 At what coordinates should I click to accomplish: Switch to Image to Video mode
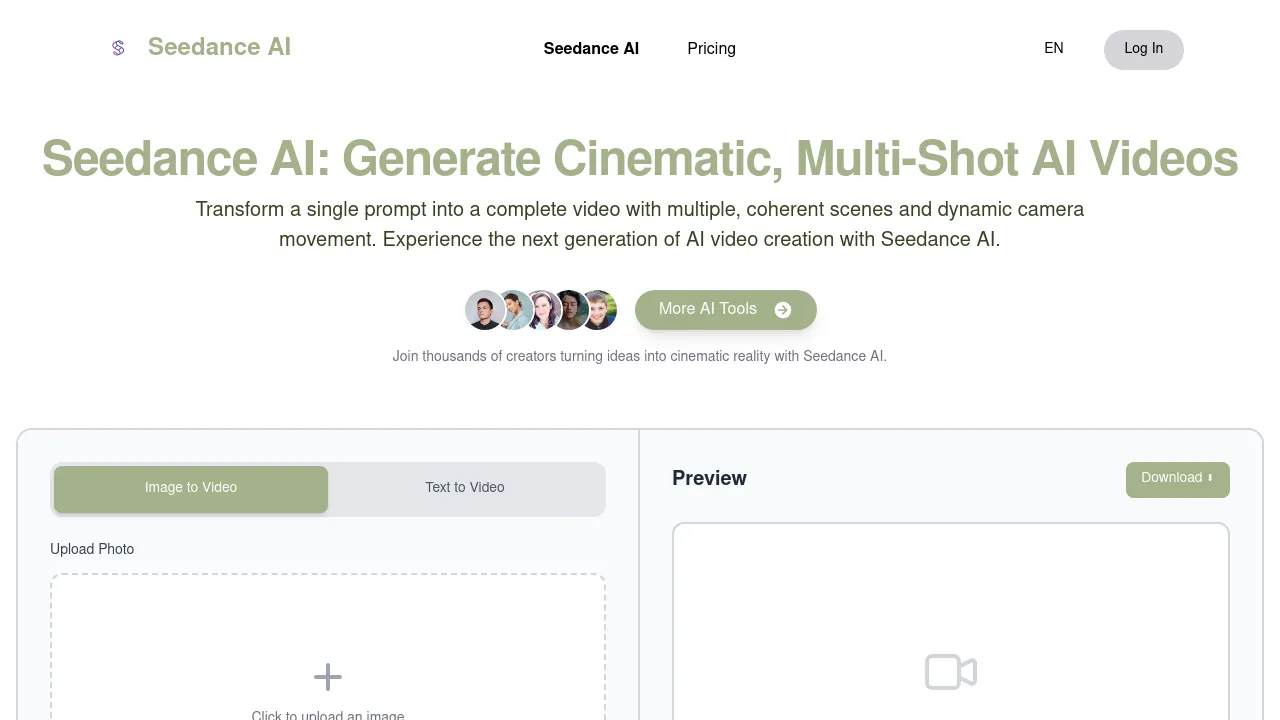(191, 489)
